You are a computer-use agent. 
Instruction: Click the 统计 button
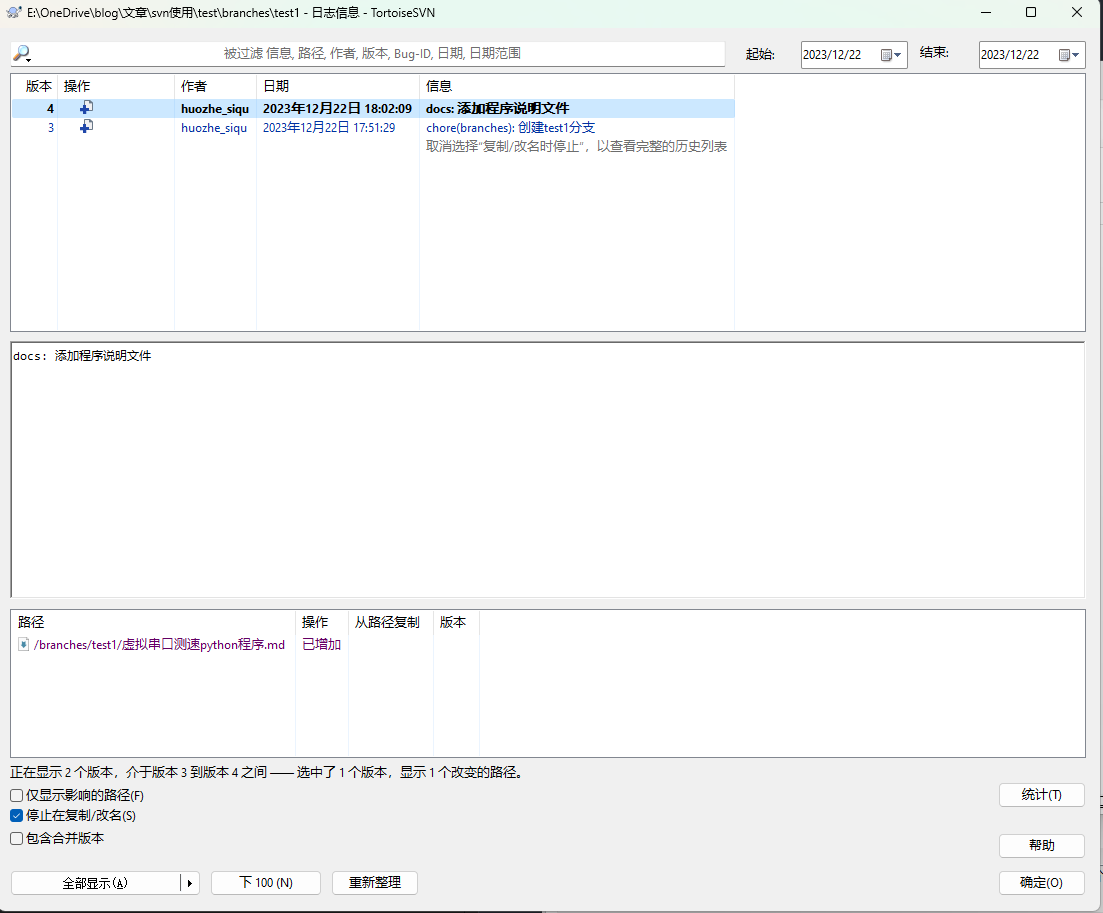1041,795
